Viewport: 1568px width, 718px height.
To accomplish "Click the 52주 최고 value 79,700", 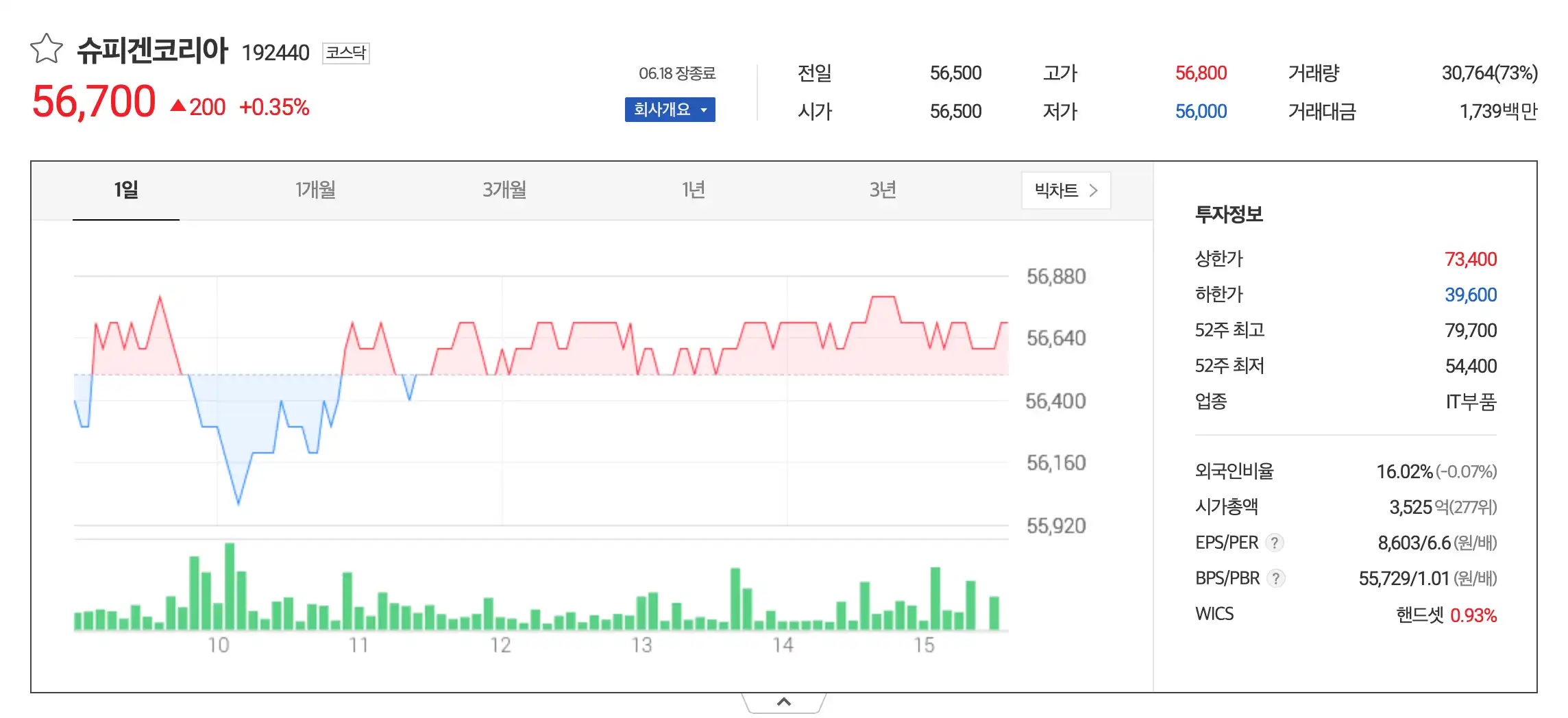I will click(1471, 331).
